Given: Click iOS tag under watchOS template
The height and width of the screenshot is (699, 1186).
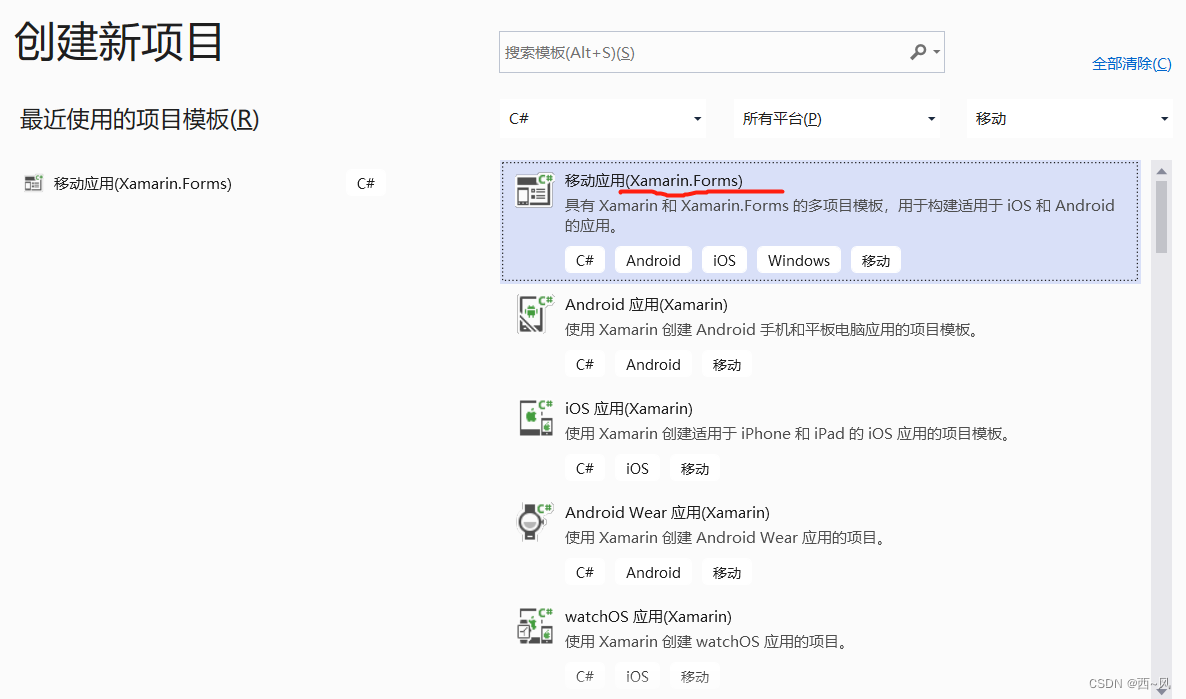Looking at the screenshot, I should point(637,676).
